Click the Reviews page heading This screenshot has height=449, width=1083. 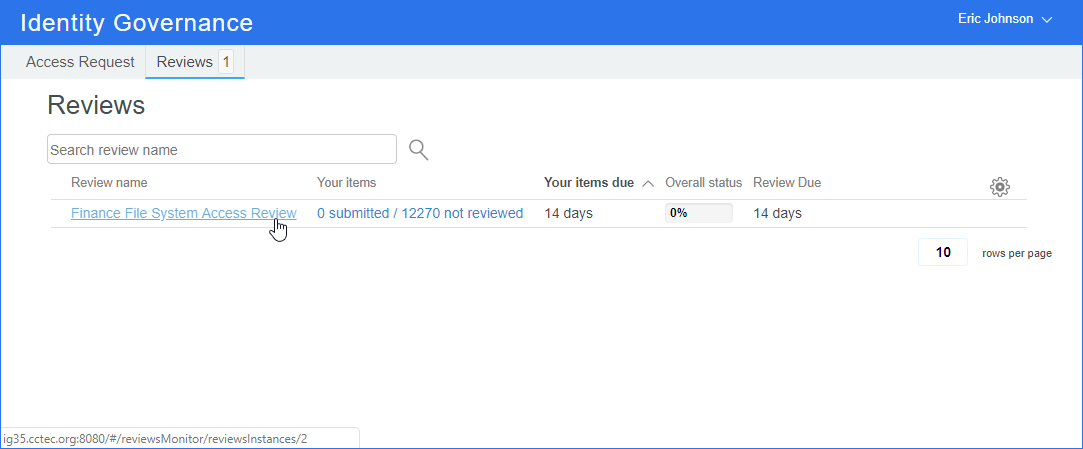[96, 105]
